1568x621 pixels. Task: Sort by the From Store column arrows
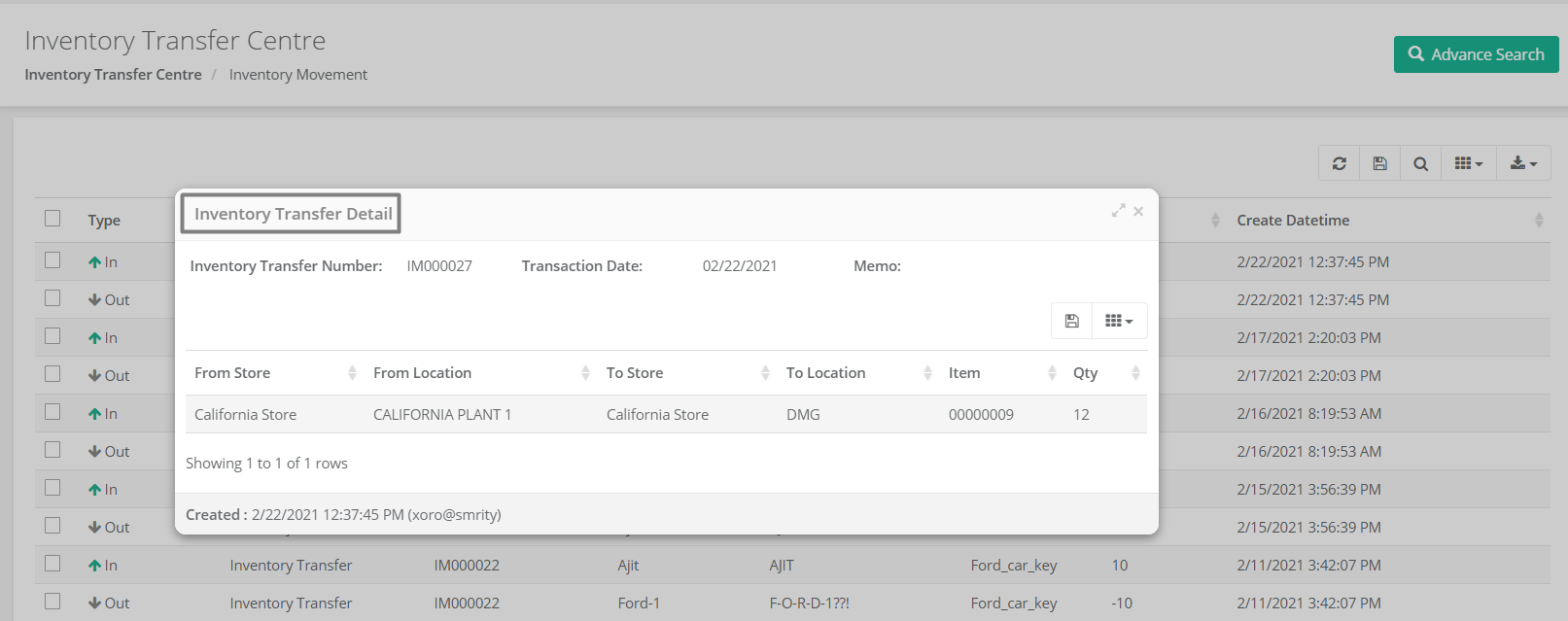(x=352, y=373)
